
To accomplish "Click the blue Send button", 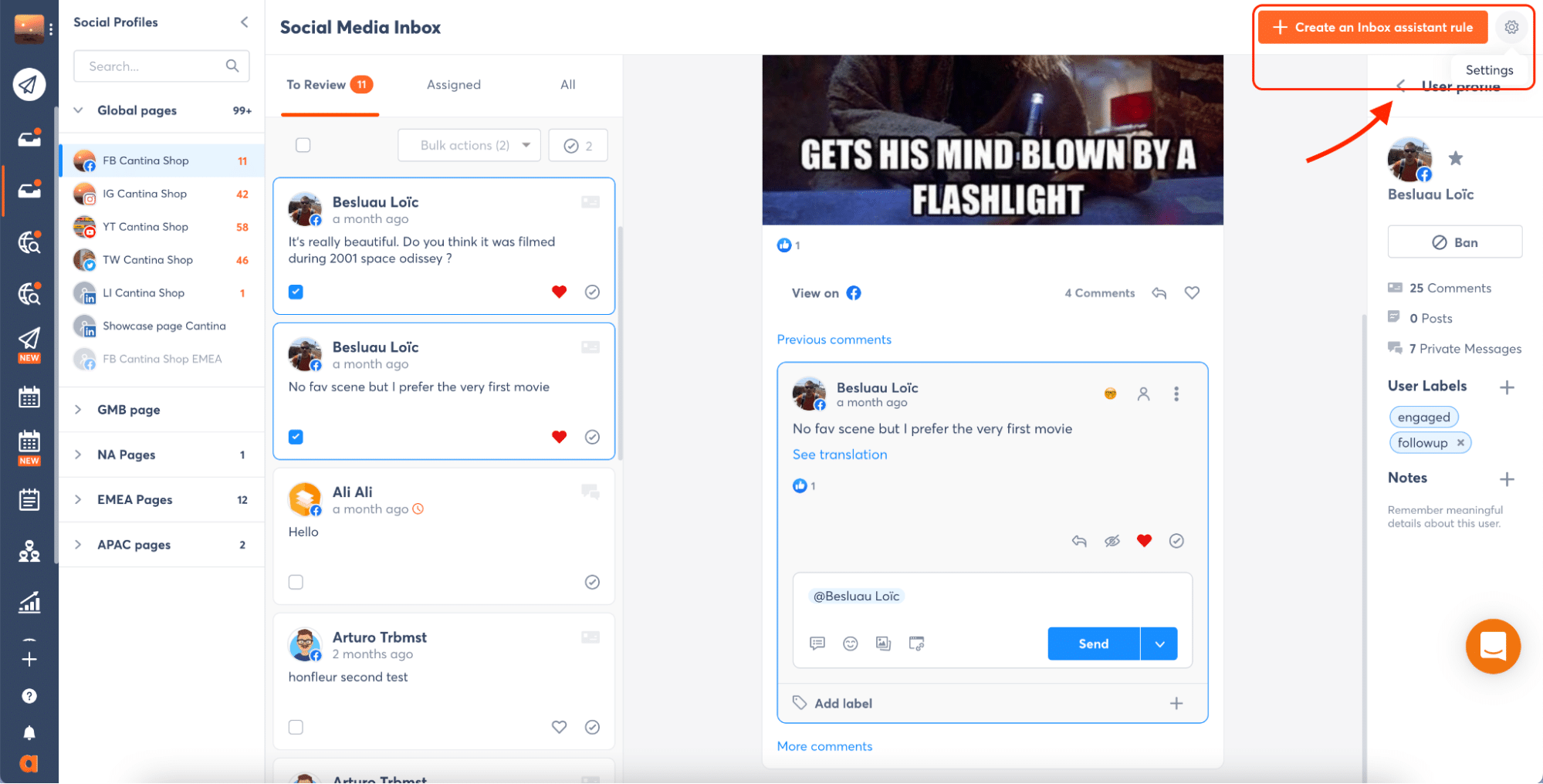I will click(1094, 644).
